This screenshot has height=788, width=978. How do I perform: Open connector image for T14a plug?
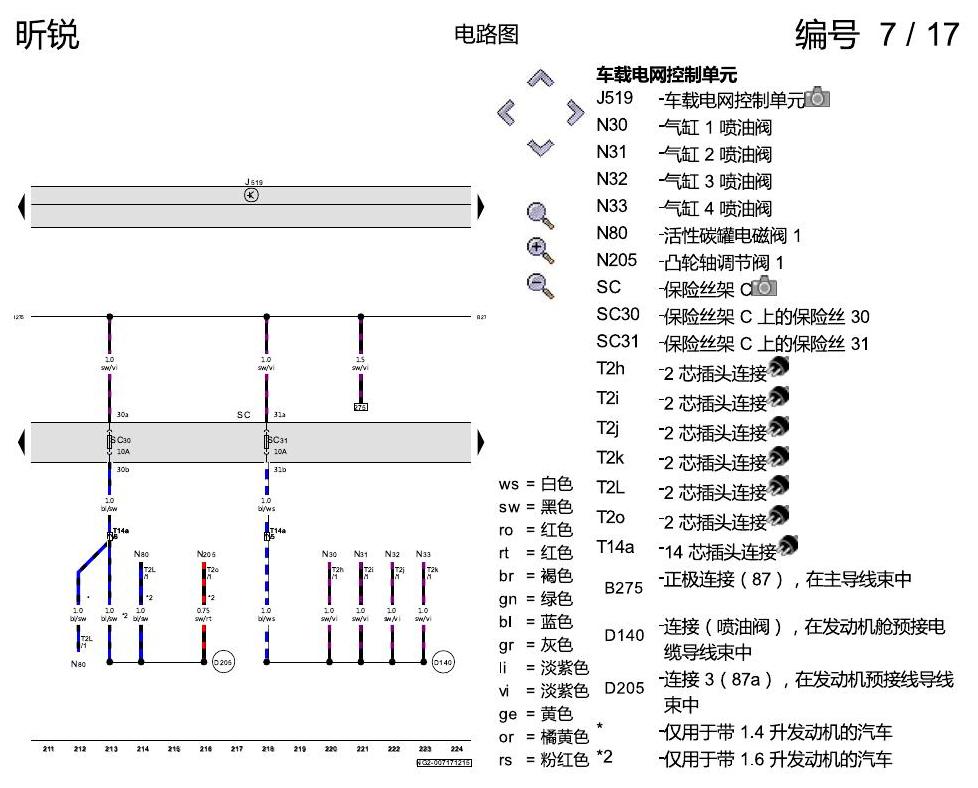pyautogui.click(x=788, y=546)
